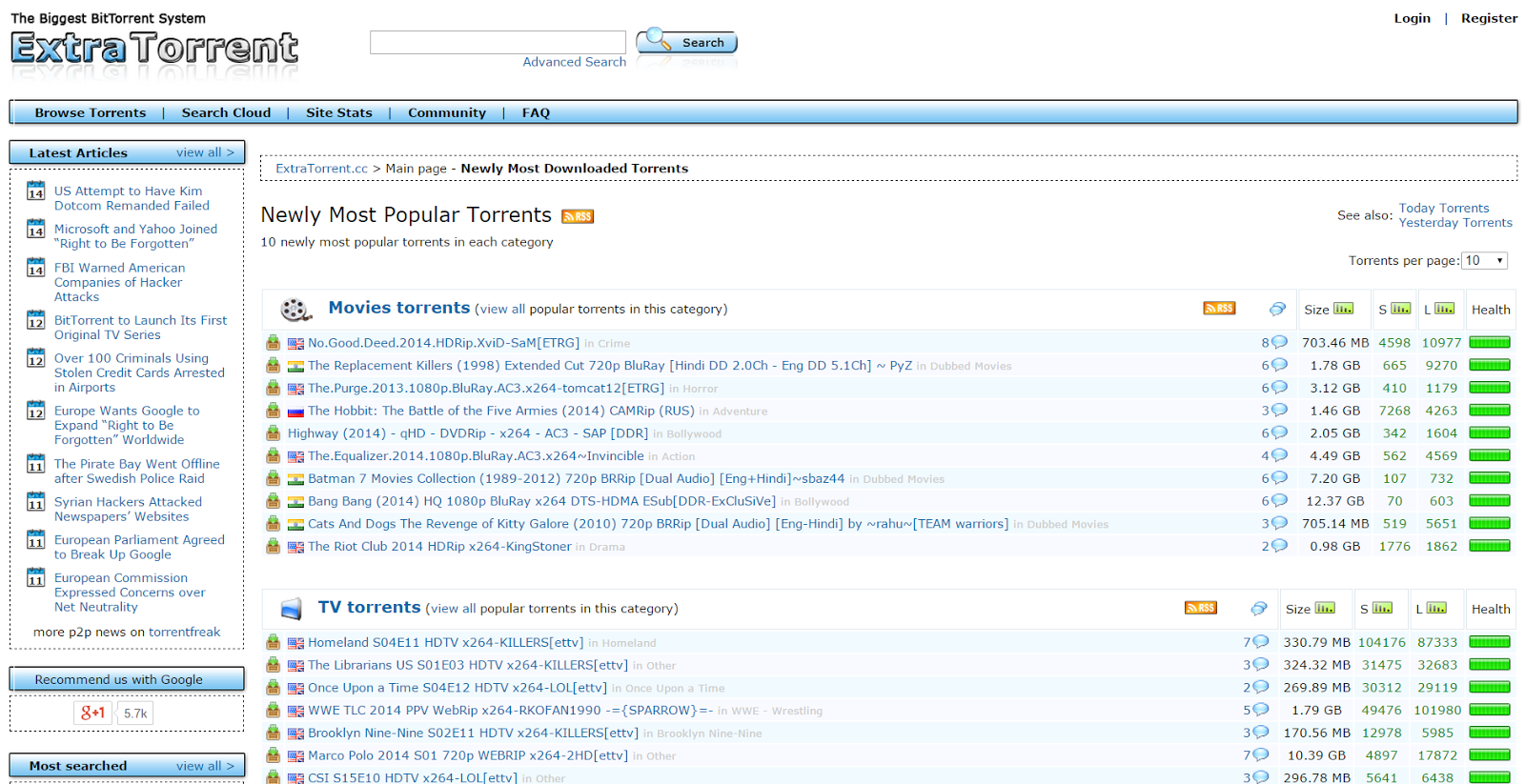Screen dimensions: 1525x784
Task: Open the Community menu item
Action: coord(447,112)
